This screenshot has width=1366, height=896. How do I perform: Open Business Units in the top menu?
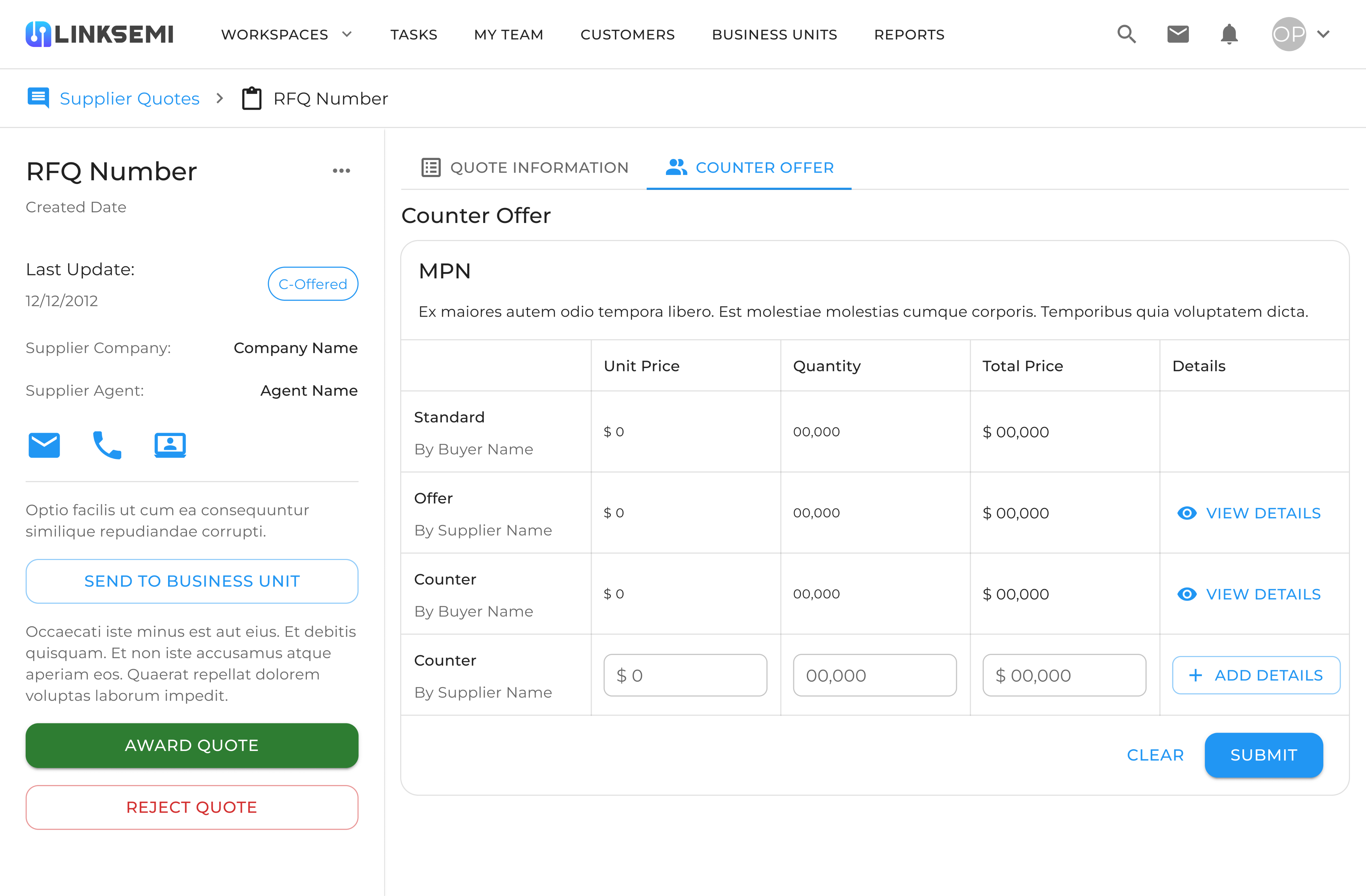[x=774, y=34]
